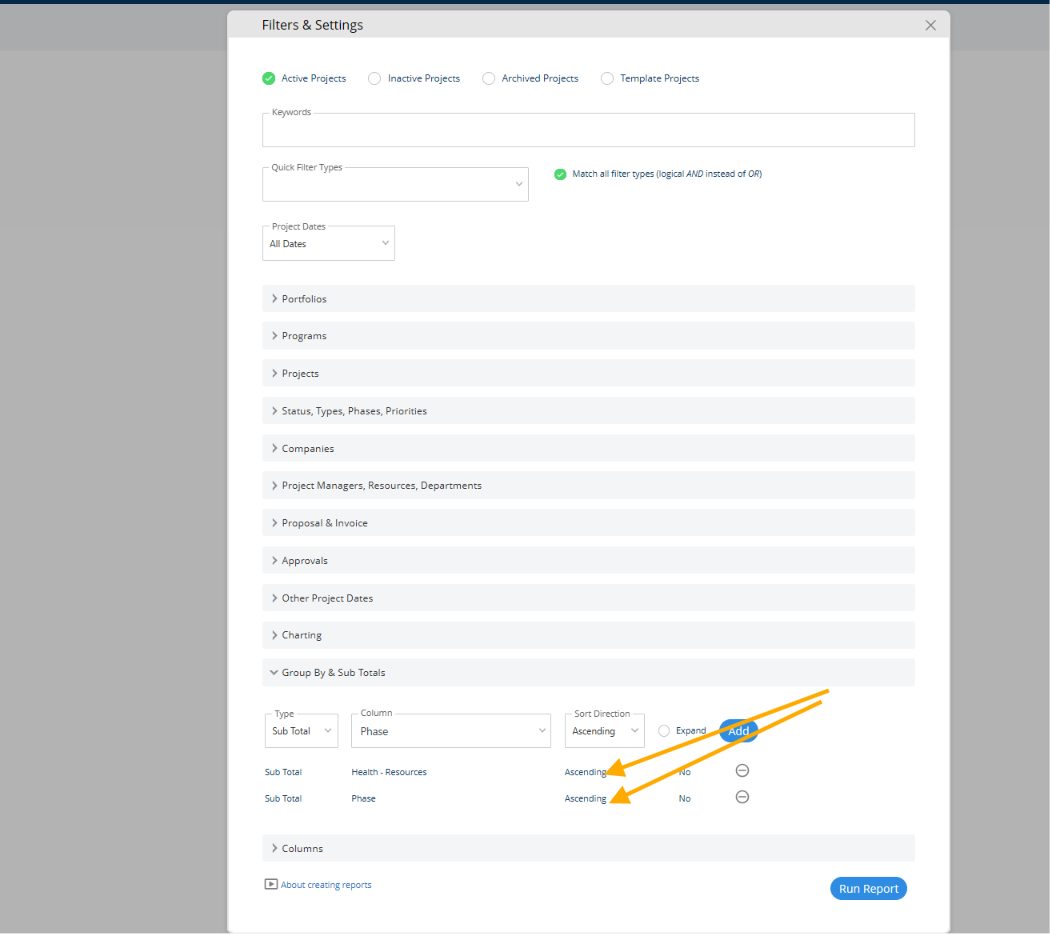Viewport: 1050px width, 934px height.
Task: Expand the Proposal & Invoice section
Action: (x=588, y=523)
